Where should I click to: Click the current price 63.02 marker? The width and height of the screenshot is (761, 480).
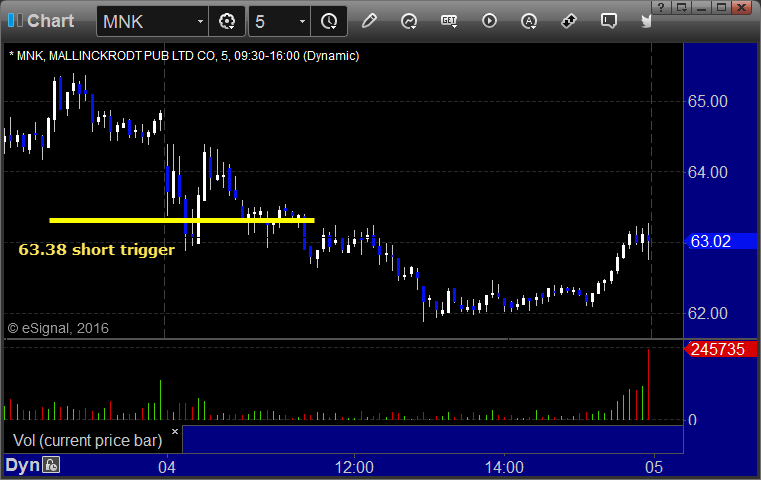(720, 241)
